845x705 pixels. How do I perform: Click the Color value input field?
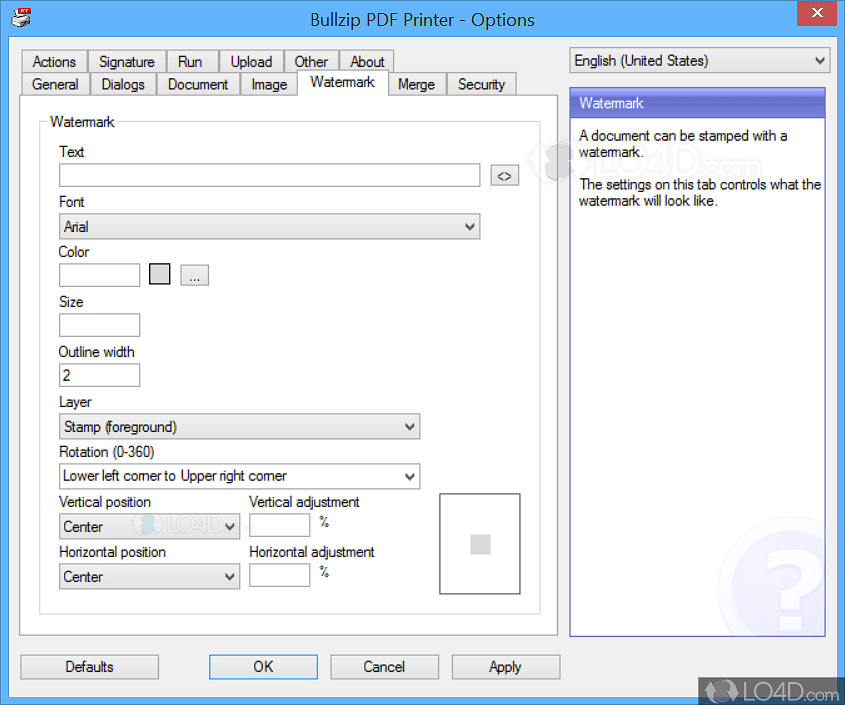tap(99, 275)
